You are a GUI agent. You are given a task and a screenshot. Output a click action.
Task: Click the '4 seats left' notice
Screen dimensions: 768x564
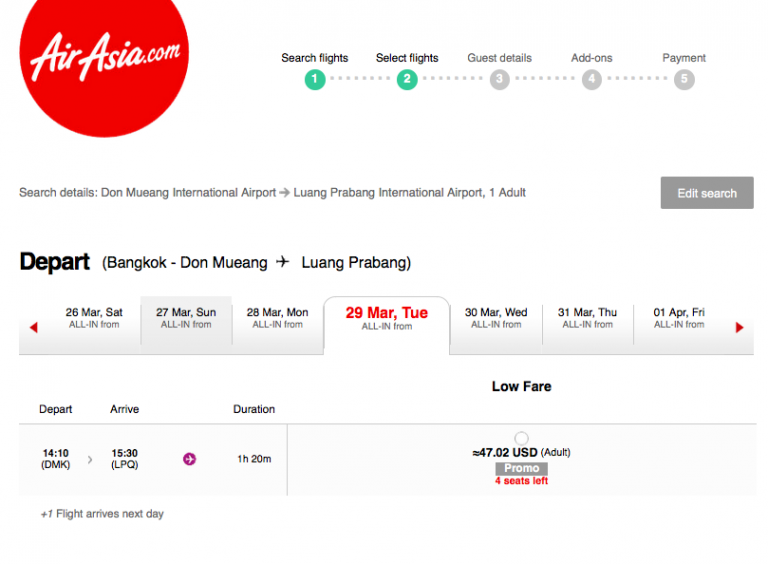[522, 481]
